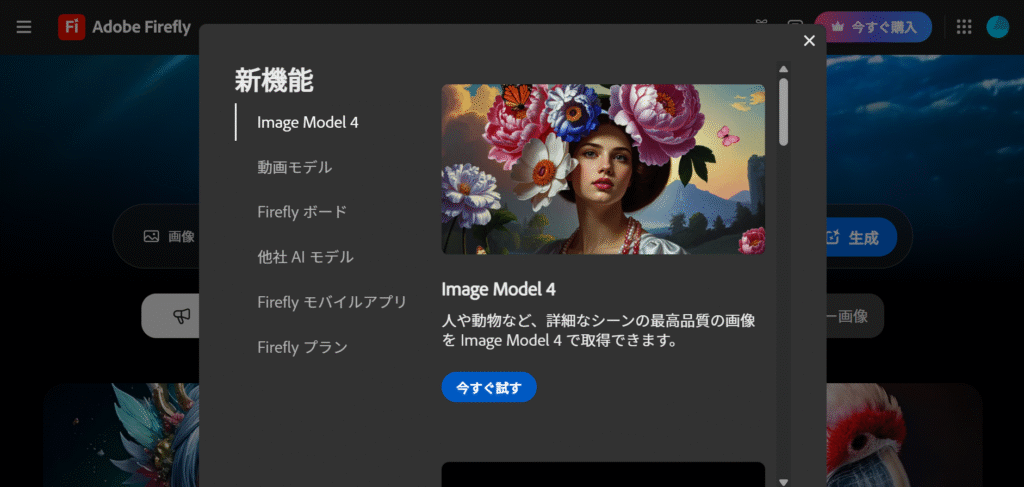Open the user profile avatar
1024x487 pixels.
click(997, 27)
